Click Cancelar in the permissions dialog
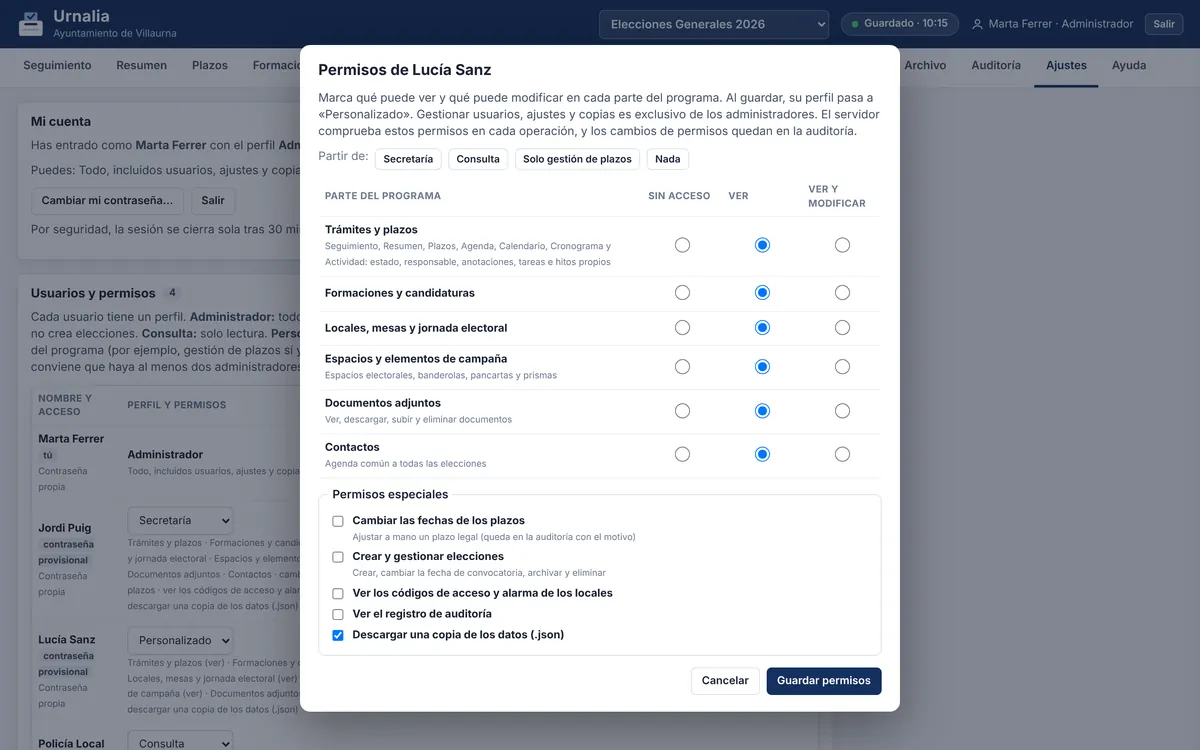This screenshot has height=750, width=1200. pos(725,681)
